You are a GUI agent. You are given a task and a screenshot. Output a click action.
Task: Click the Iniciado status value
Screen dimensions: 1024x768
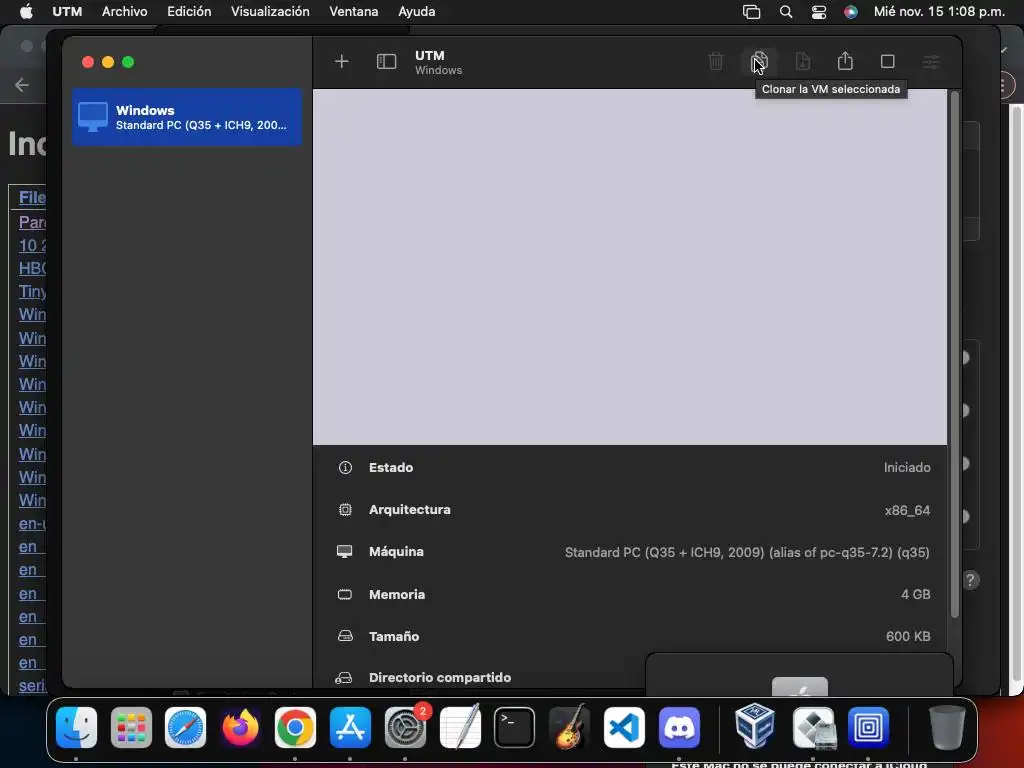(906, 468)
